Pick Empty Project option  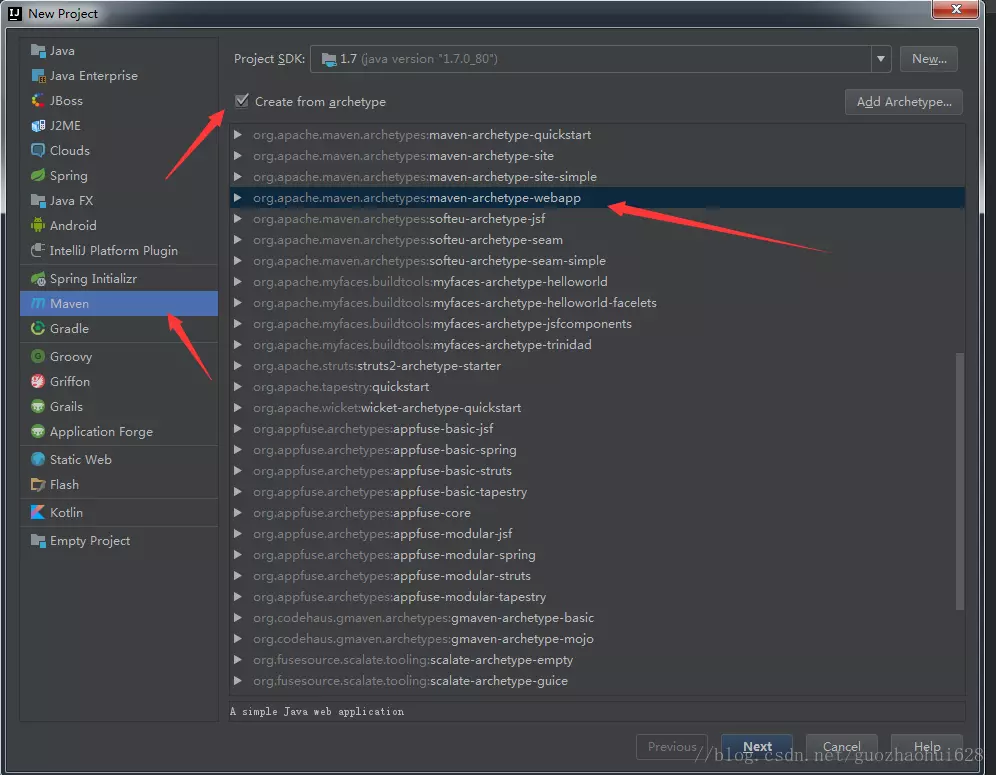119,541
